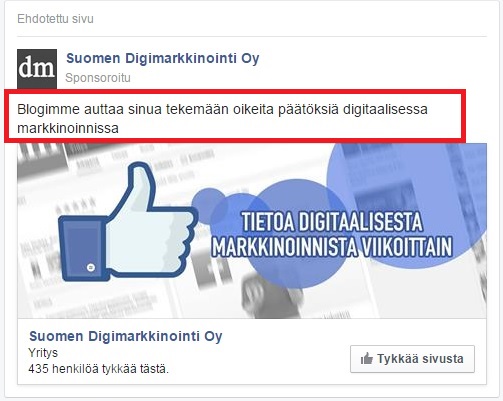Click the Ehdotettu sivu heading
This screenshot has height=401, width=503.
tap(55, 19)
